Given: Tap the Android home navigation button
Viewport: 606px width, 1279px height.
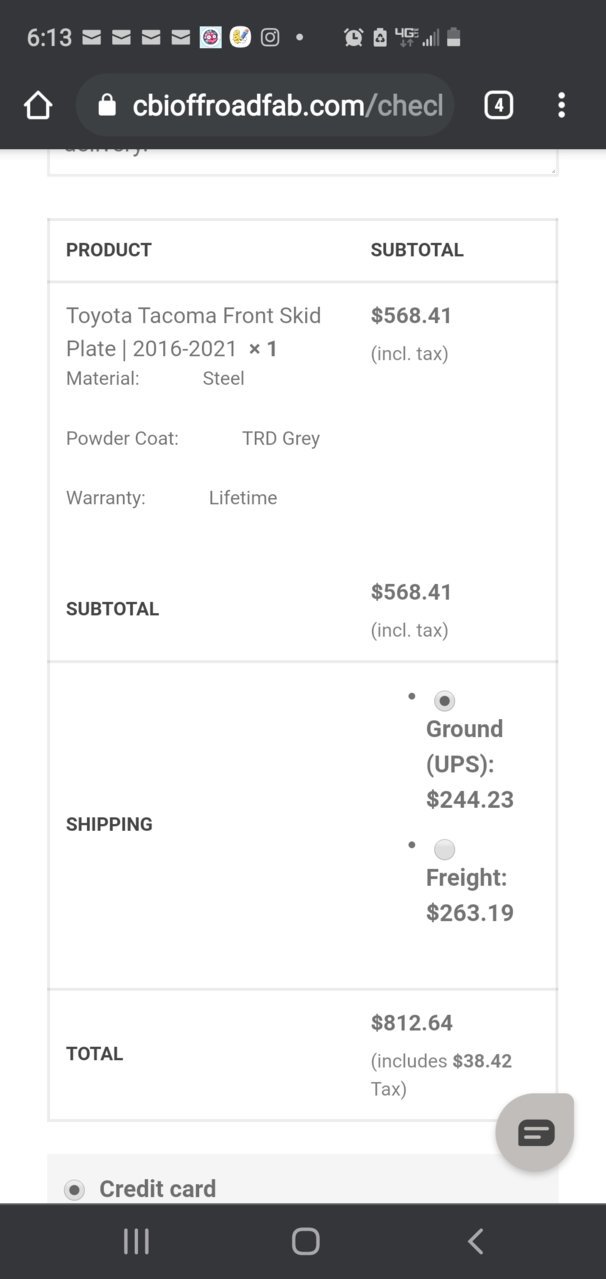Looking at the screenshot, I should [x=305, y=1241].
